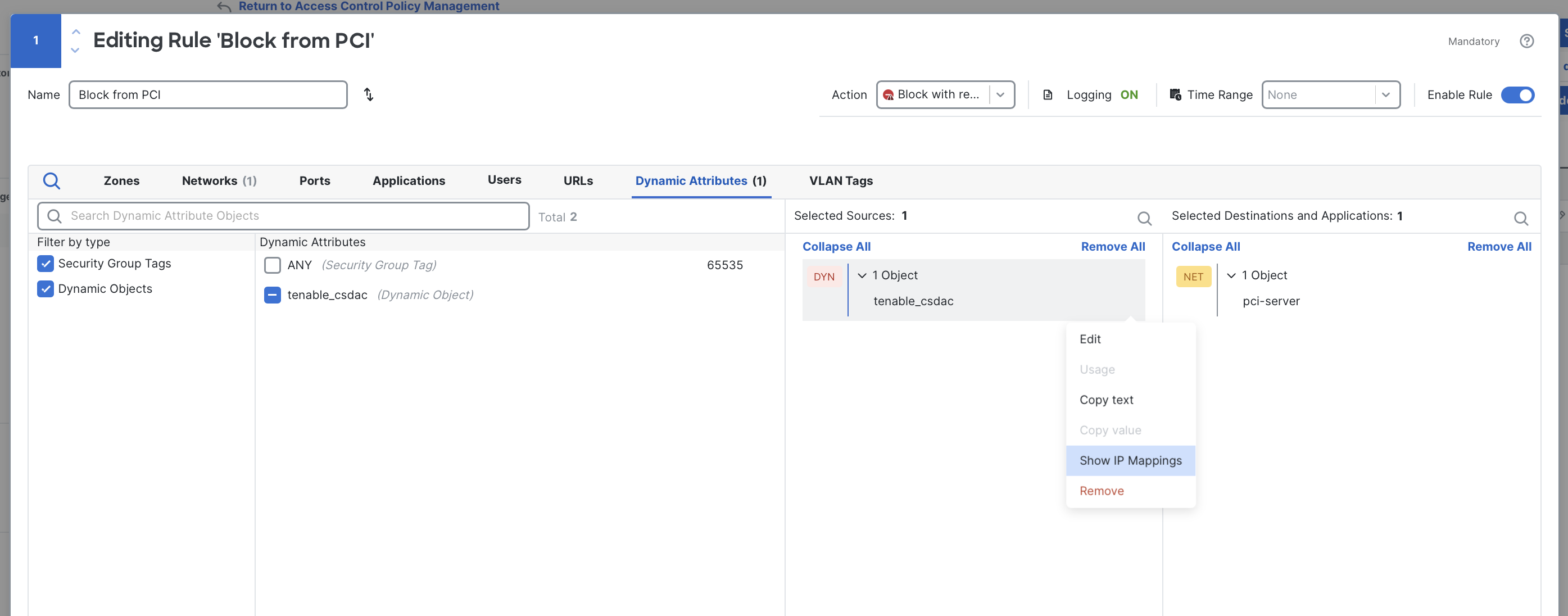Search within Selected Sources list
Viewport: 1568px width, 616px height.
click(x=1144, y=218)
